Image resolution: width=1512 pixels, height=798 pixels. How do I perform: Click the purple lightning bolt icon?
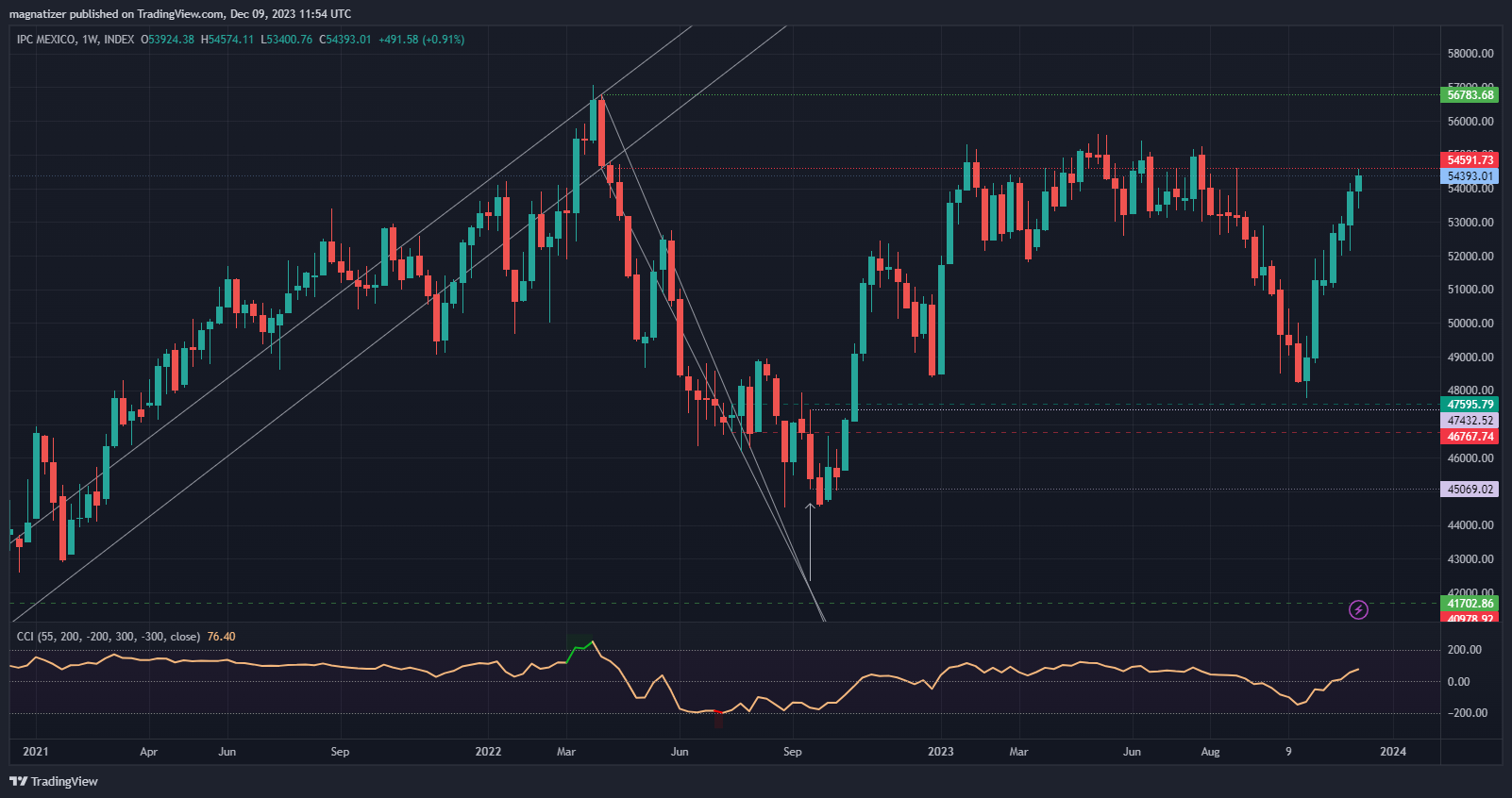click(1358, 610)
